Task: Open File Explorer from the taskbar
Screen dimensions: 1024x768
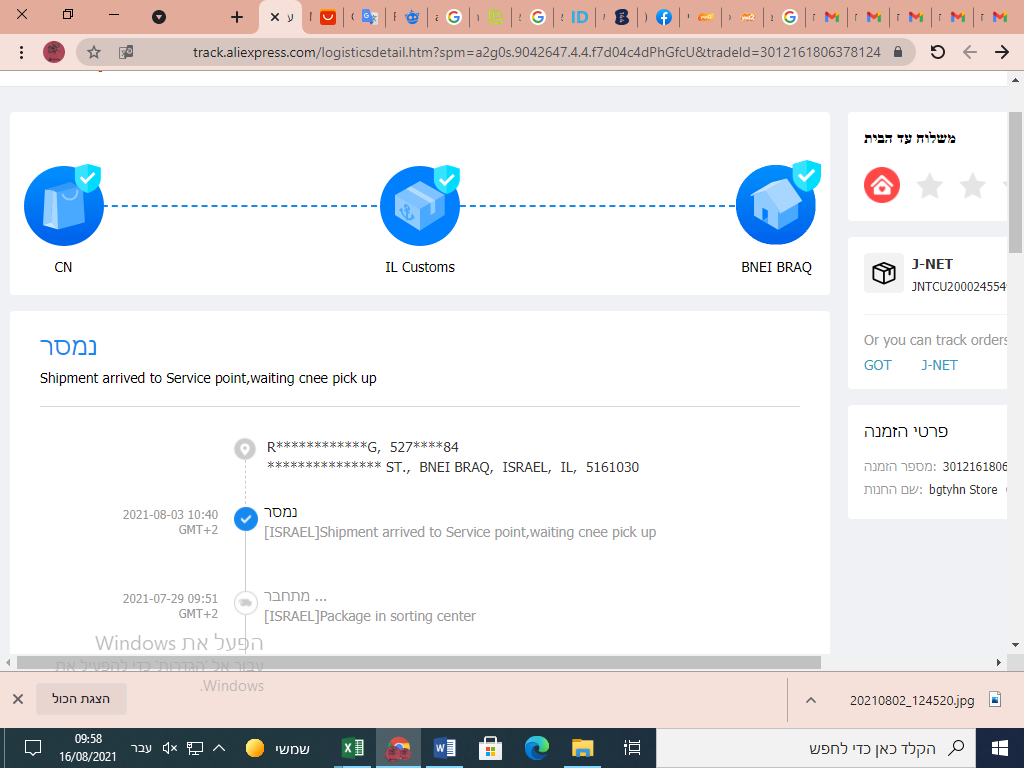Action: coord(582,748)
